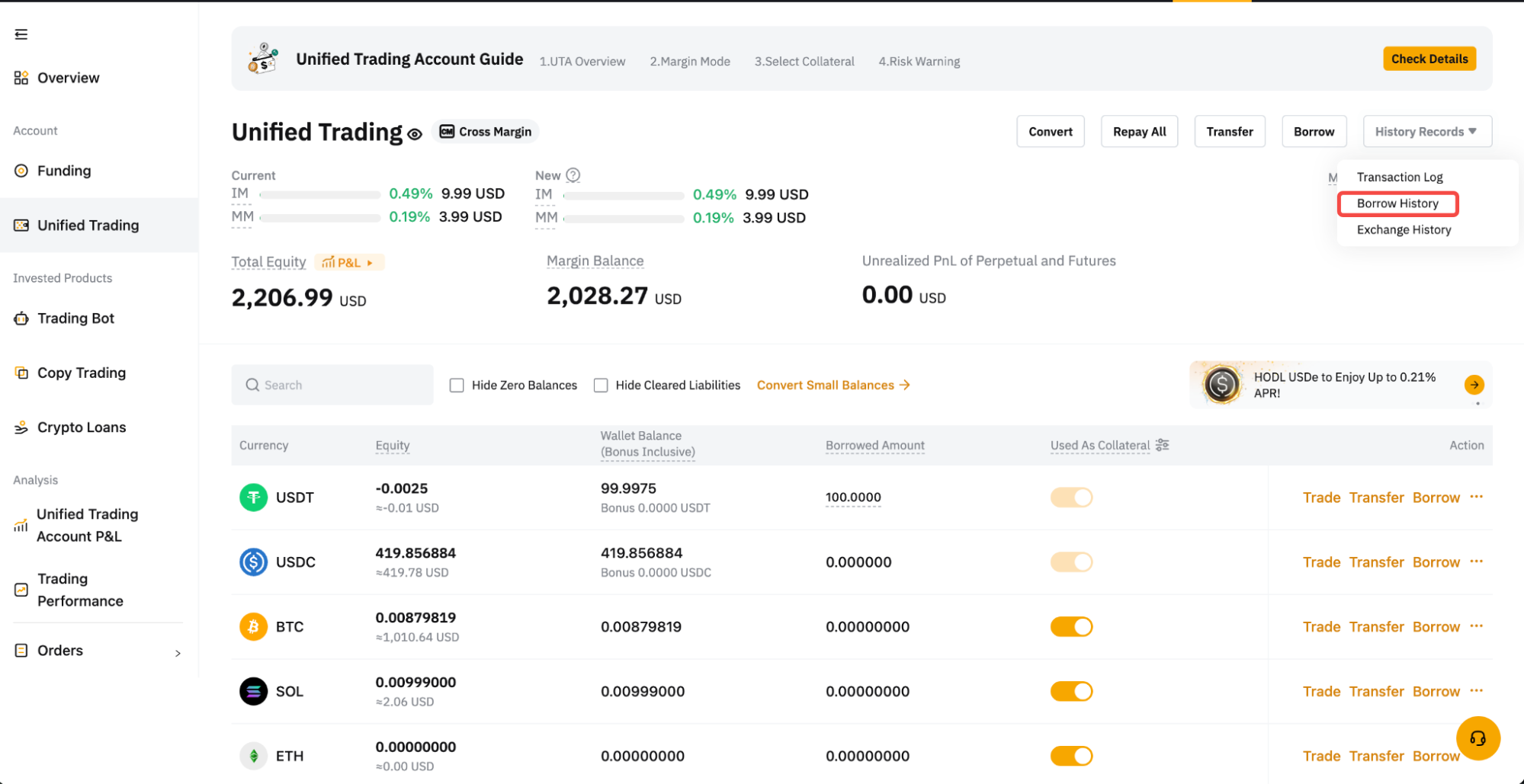Screen dimensions: 1524x784
Task: Disable BTC collateral toggle
Action: pos(1071,627)
